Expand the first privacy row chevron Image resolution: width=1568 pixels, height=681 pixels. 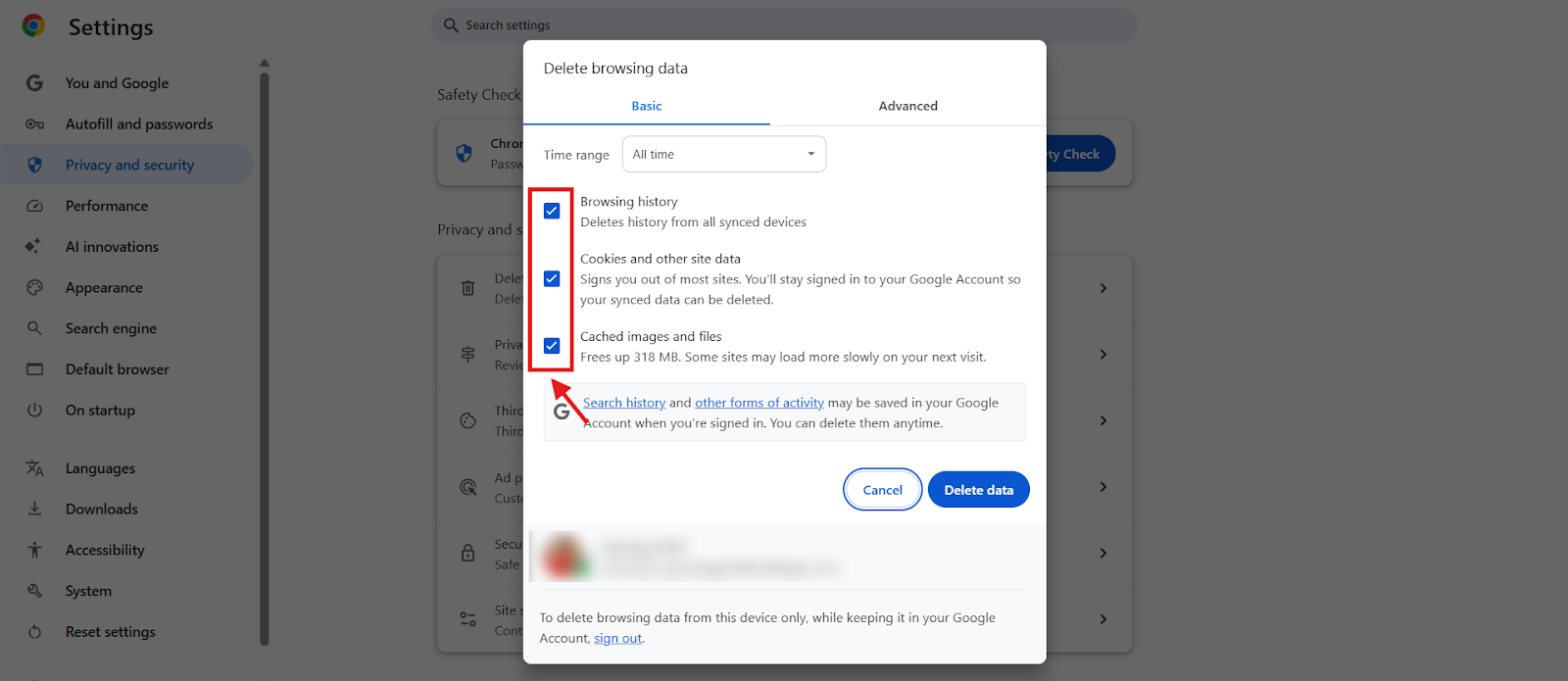1103,288
